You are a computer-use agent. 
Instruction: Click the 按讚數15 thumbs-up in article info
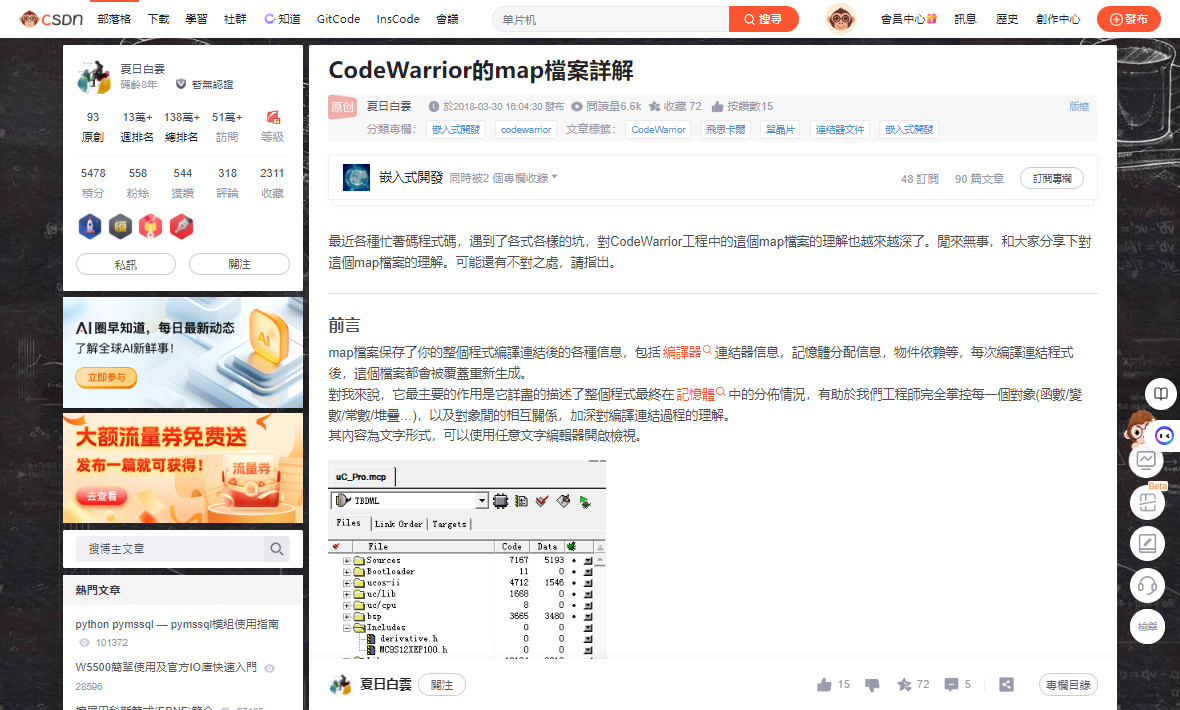coord(742,106)
